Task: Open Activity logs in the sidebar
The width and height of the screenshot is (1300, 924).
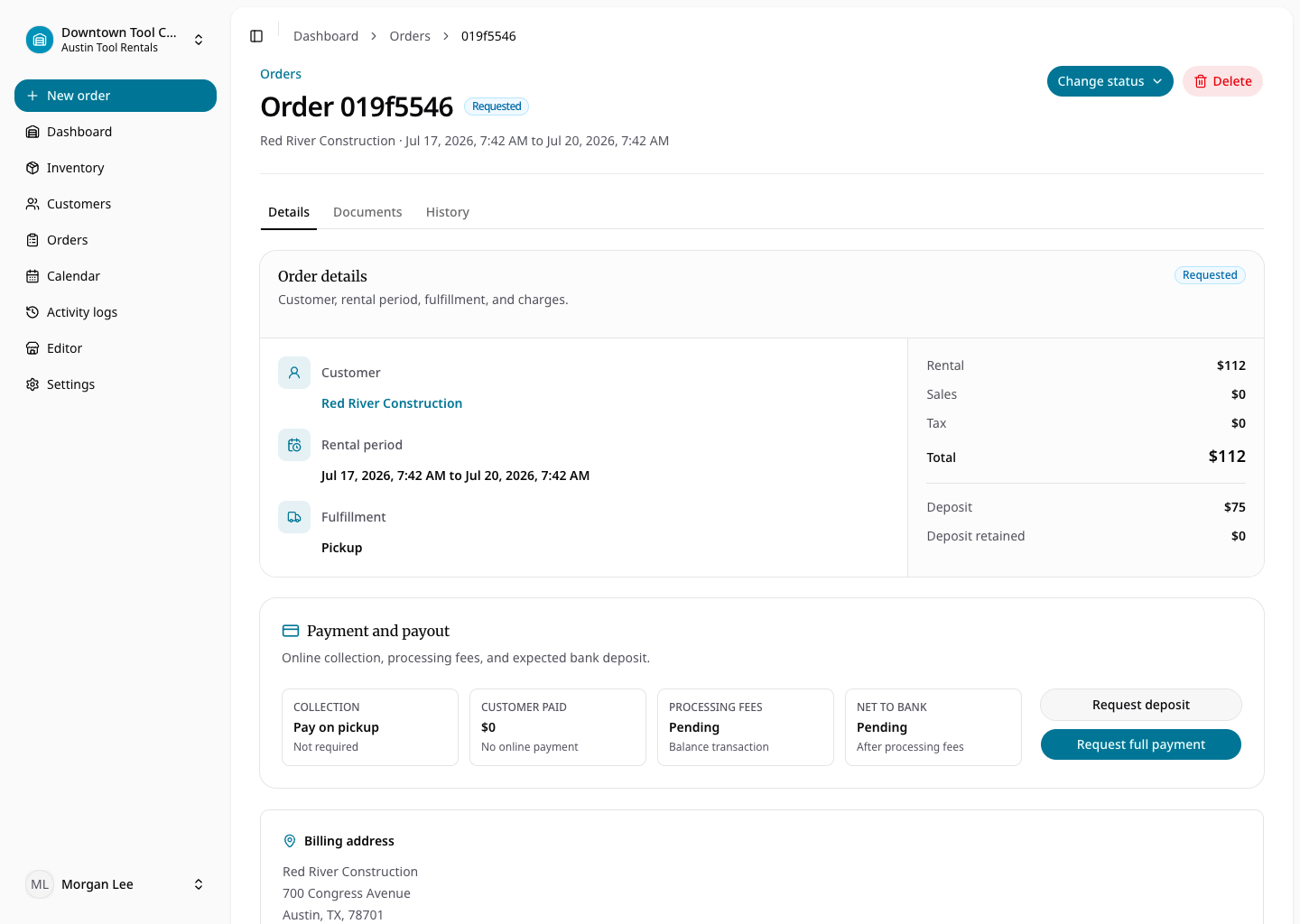Action: pyautogui.click(x=116, y=312)
